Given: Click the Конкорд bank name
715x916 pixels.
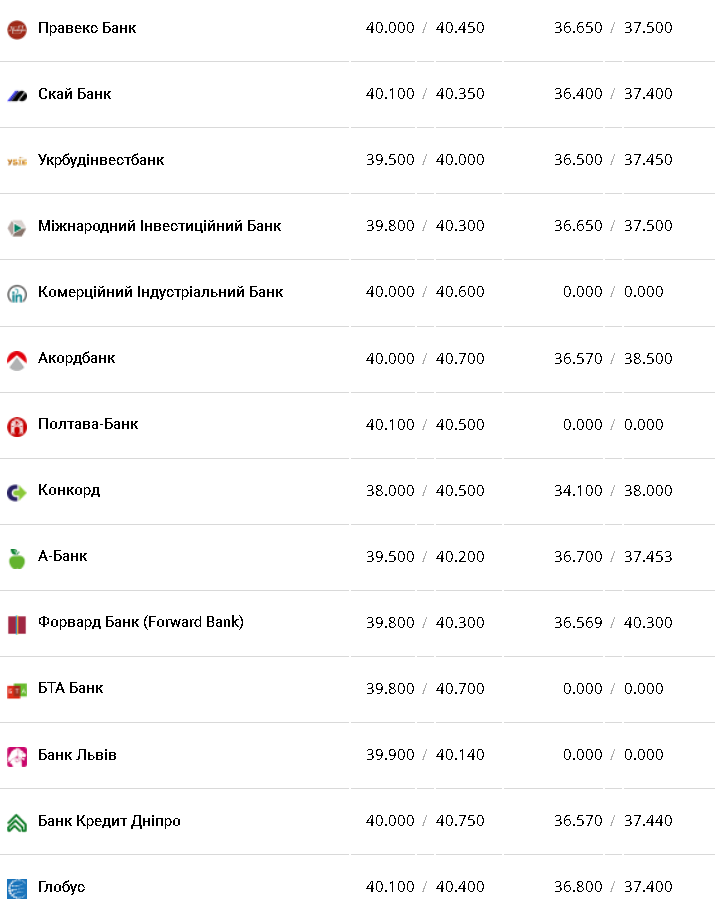Looking at the screenshot, I should [x=69, y=490].
